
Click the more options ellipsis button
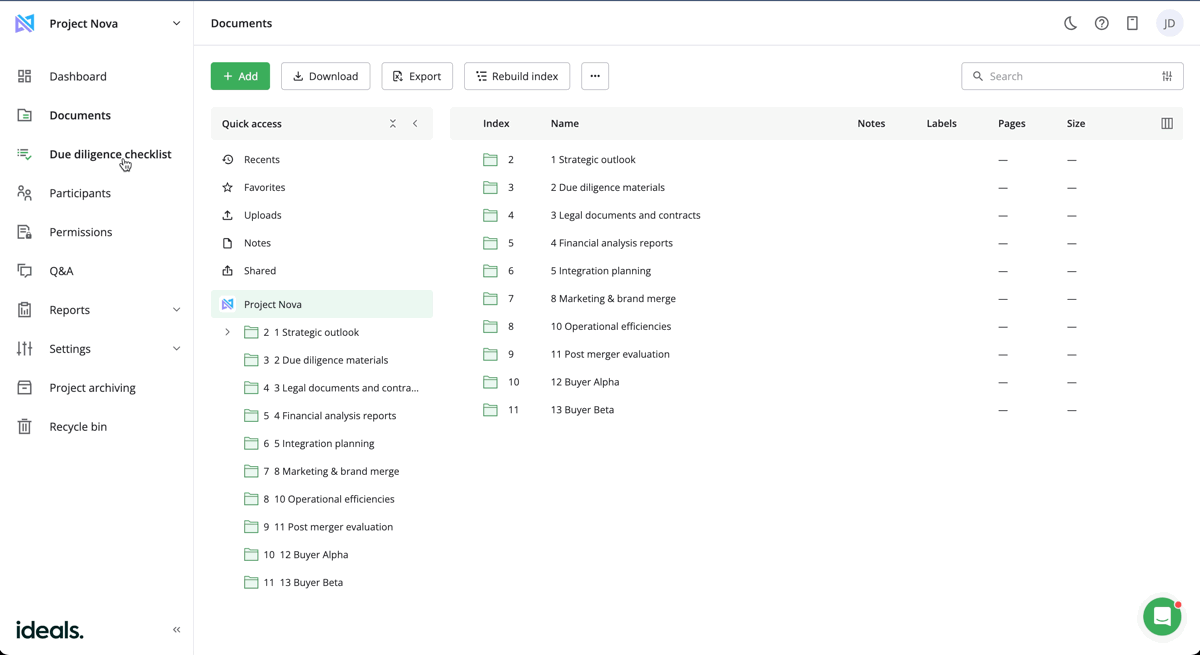click(x=594, y=76)
